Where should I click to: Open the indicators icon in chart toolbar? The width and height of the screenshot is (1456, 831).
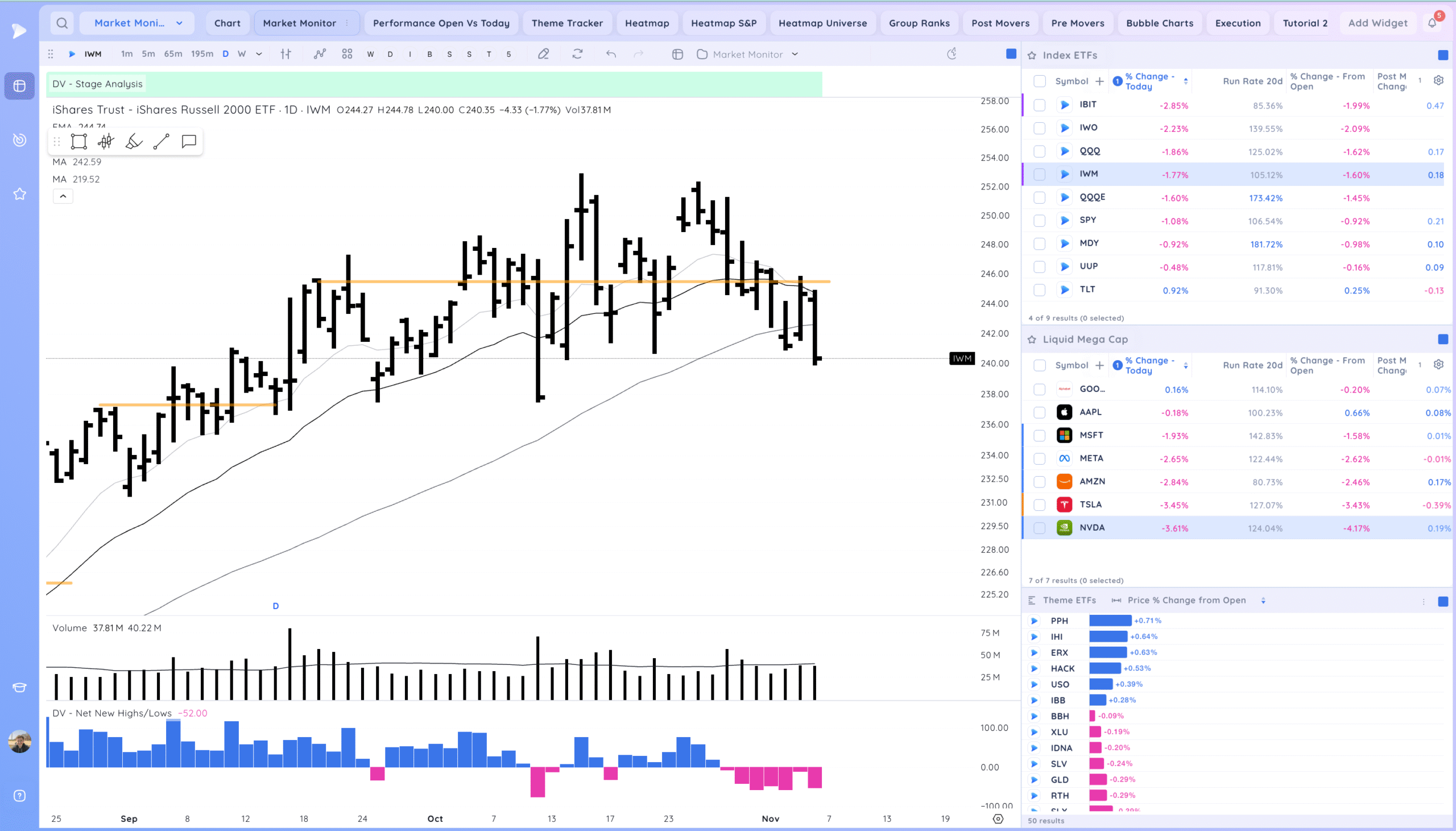click(x=320, y=53)
